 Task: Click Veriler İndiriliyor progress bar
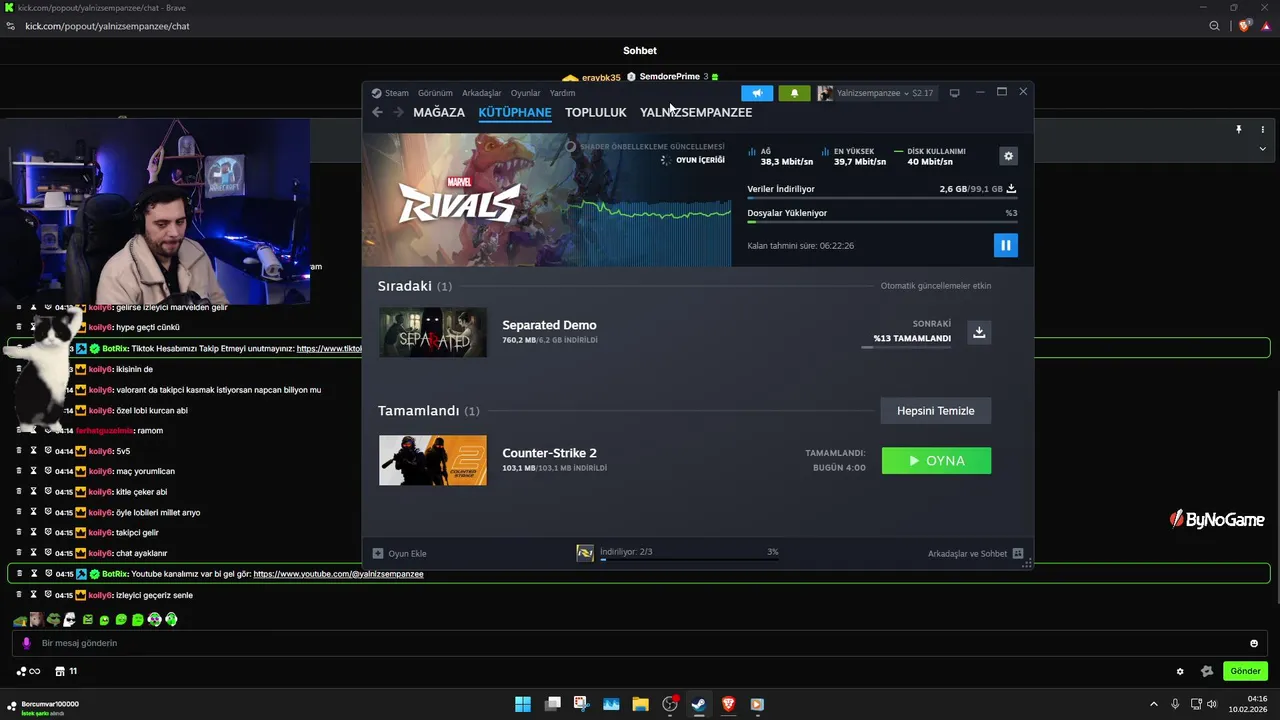(882, 199)
